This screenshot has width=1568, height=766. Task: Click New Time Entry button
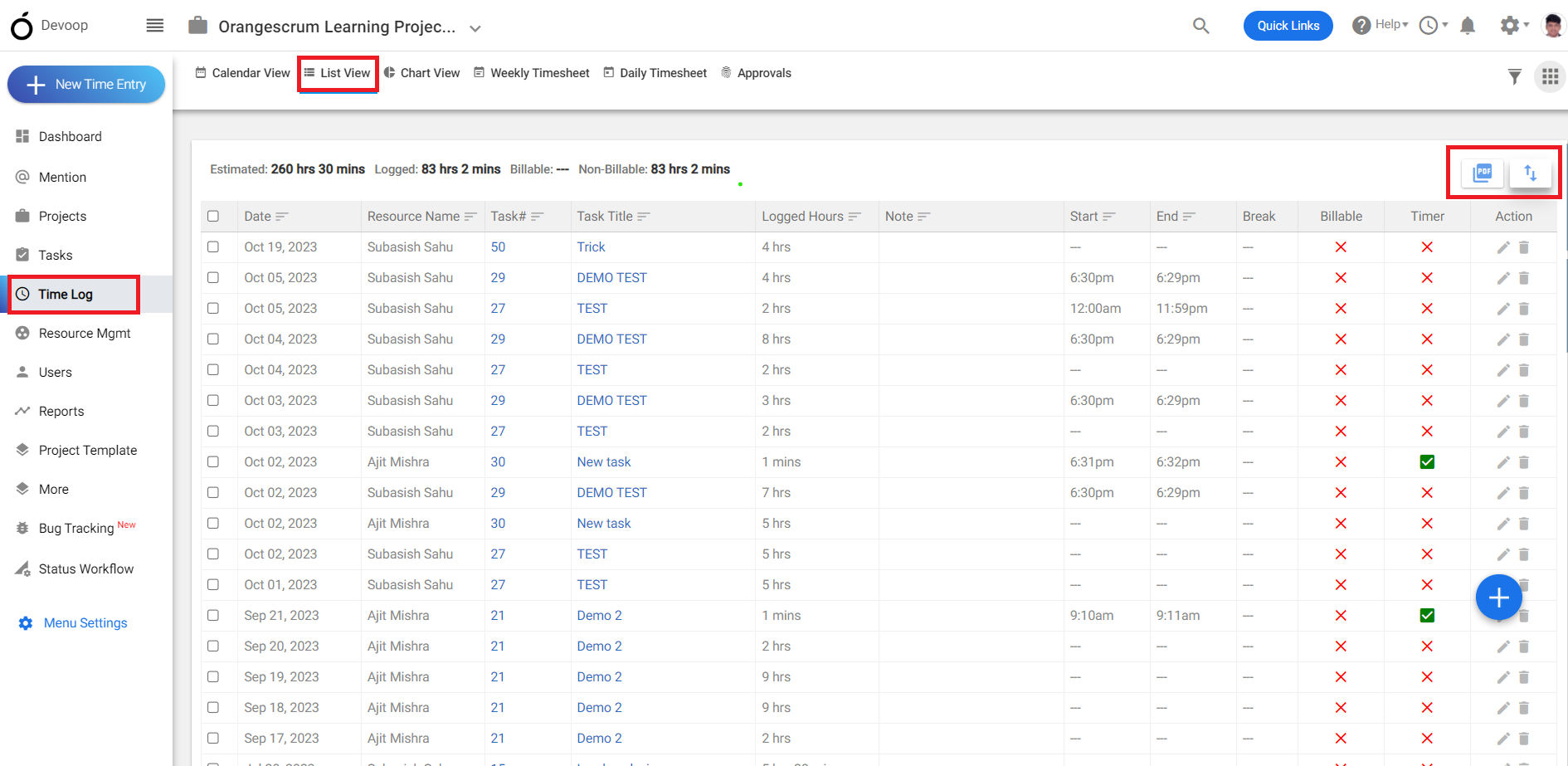86,85
